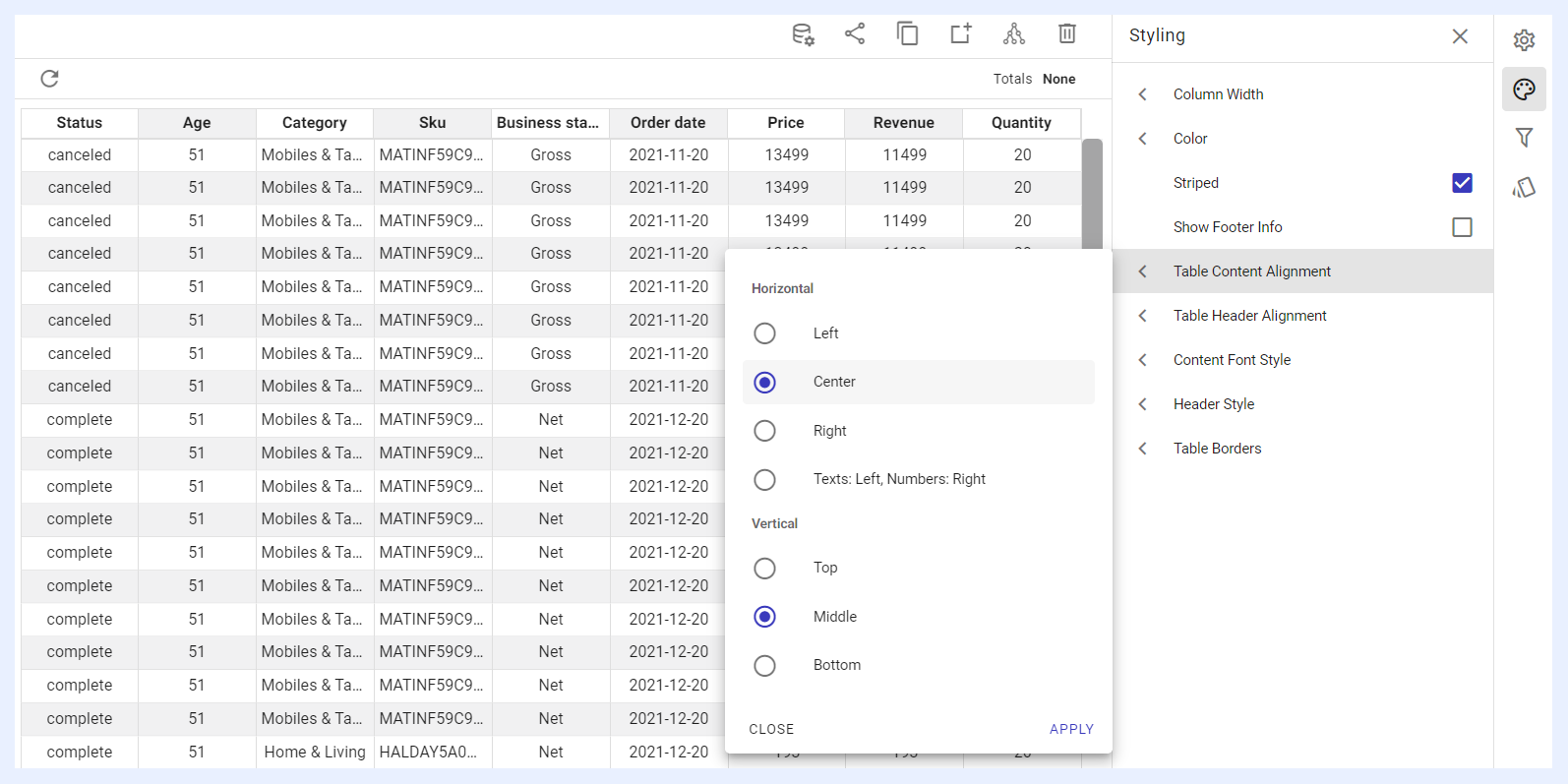1568x784 pixels.
Task: Click the table vertical scrollbar thumb
Action: (x=1092, y=194)
